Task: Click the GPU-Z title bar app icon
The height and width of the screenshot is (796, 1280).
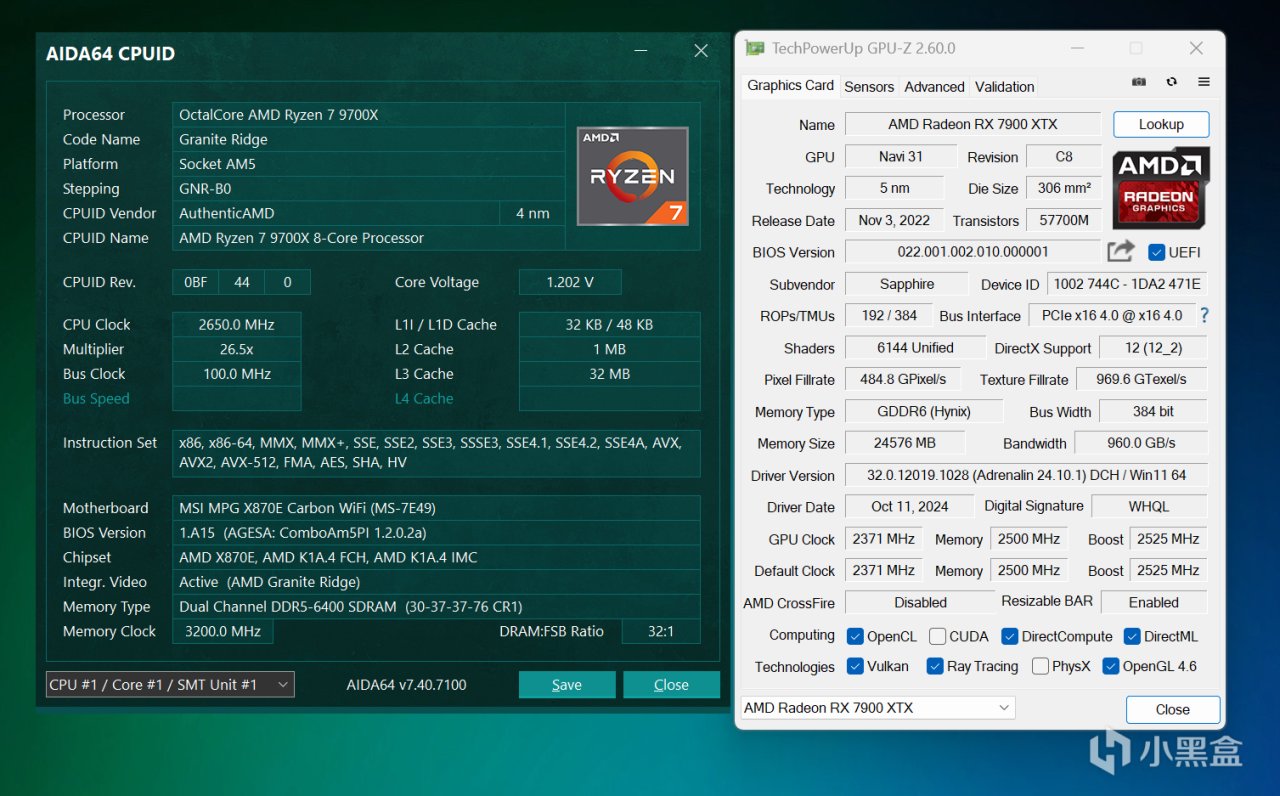Action: [x=754, y=48]
